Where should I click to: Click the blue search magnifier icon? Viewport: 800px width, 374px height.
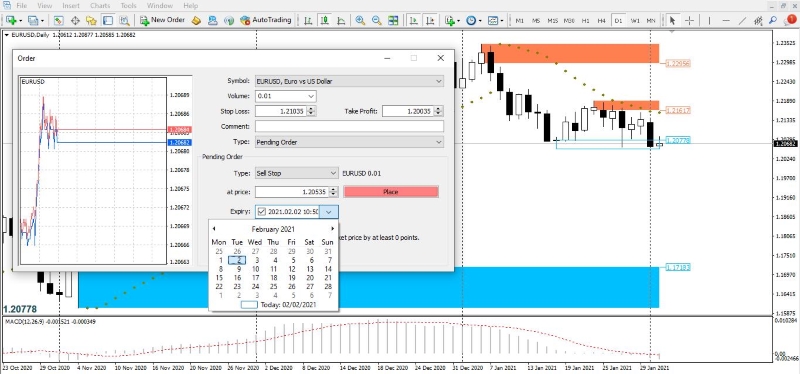coord(773,20)
